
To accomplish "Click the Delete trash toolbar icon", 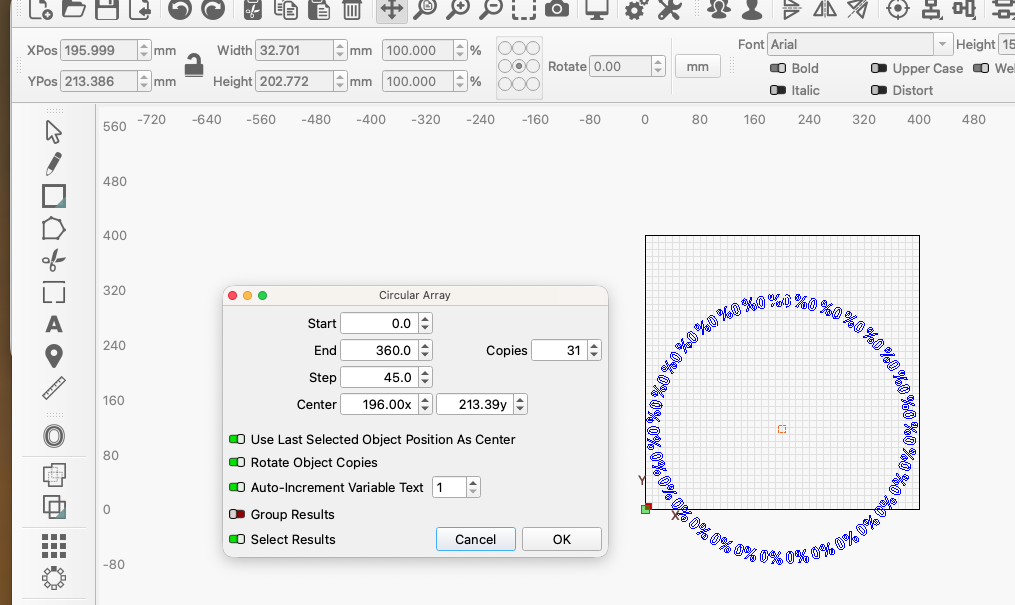I will [x=351, y=11].
